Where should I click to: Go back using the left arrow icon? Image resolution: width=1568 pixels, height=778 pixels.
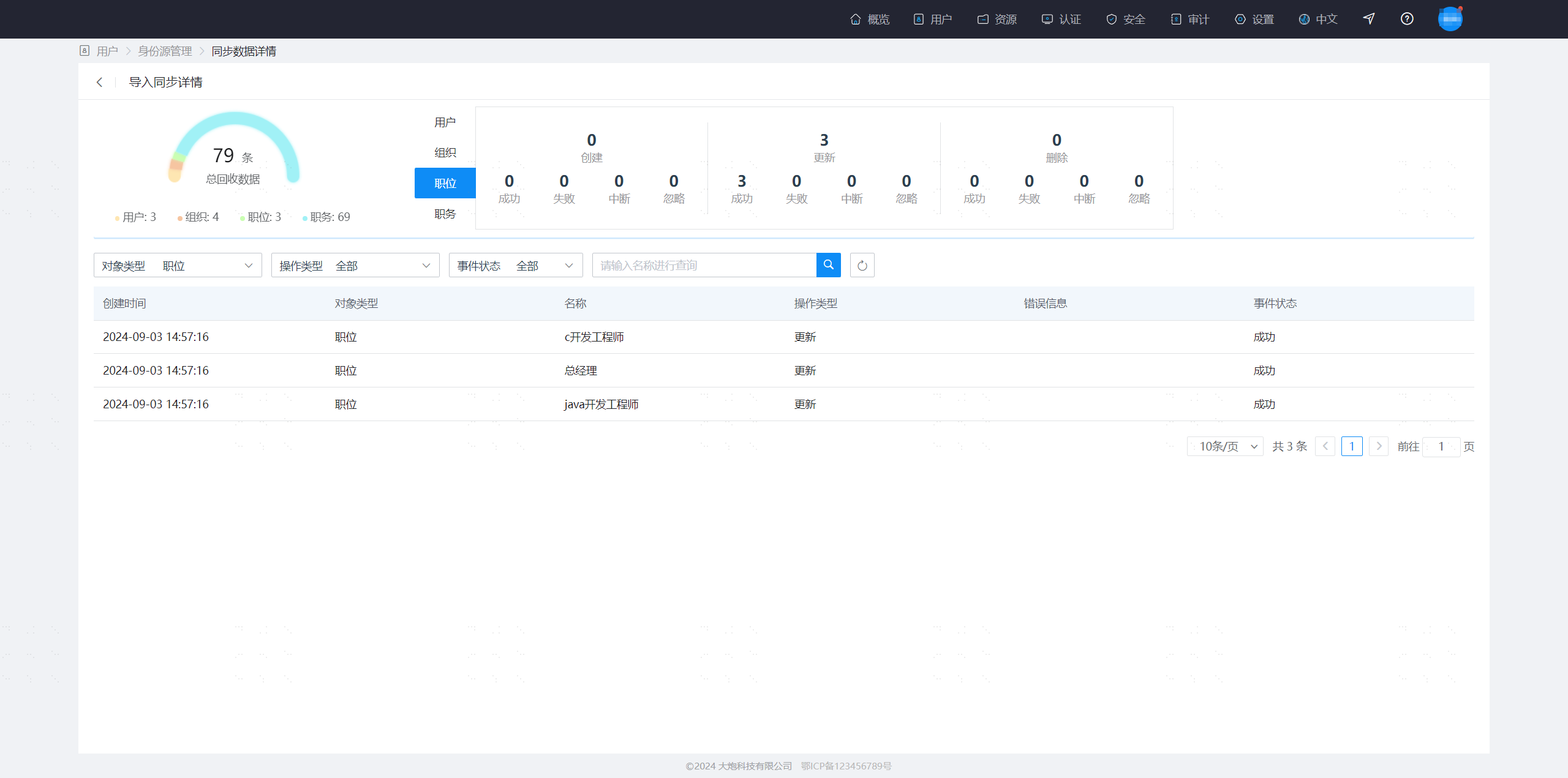tap(99, 82)
